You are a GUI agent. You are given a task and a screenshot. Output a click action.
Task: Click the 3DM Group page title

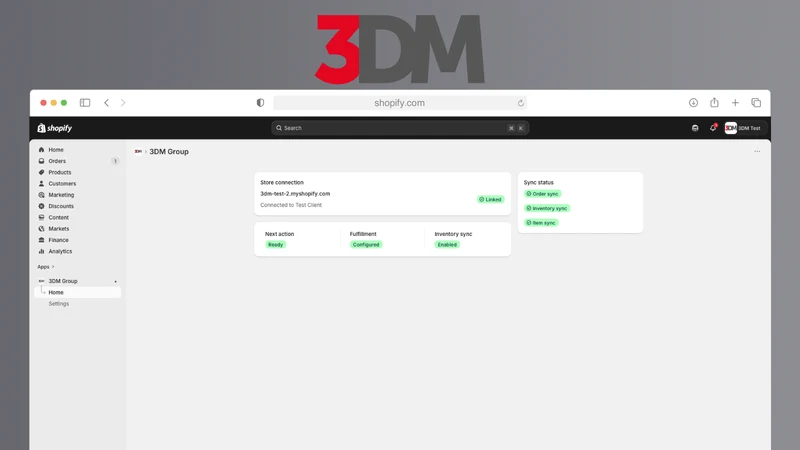click(x=169, y=152)
